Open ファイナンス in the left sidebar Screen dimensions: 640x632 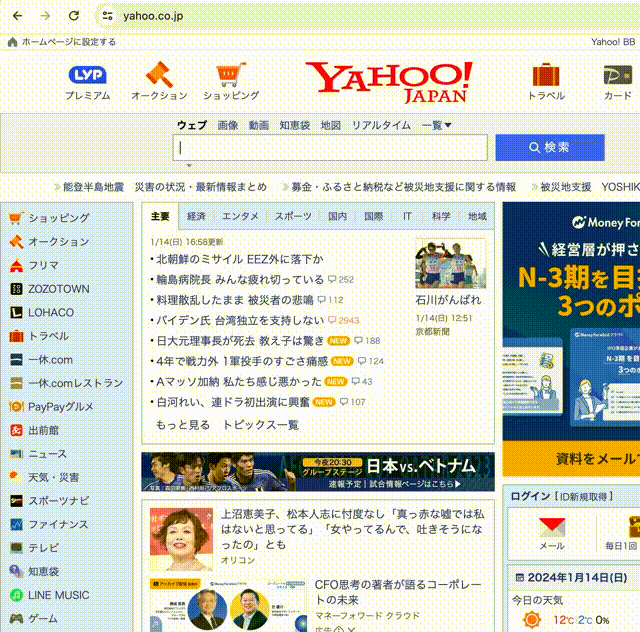pyautogui.click(x=58, y=525)
